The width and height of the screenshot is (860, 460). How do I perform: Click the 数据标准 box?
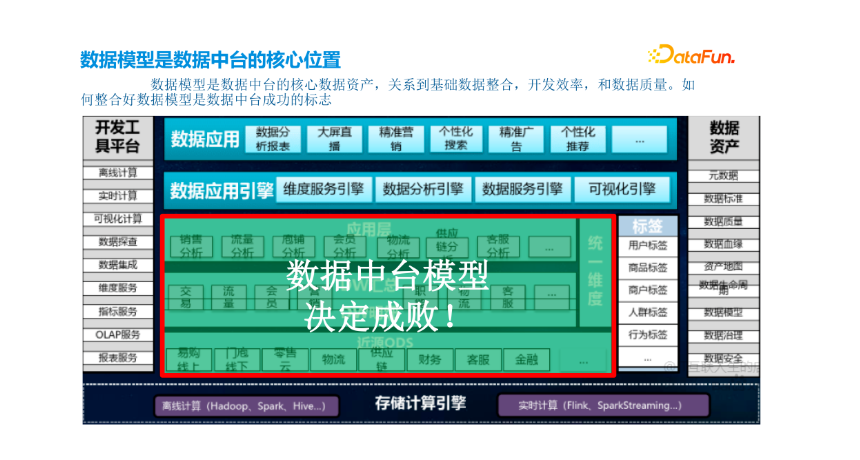coord(723,198)
